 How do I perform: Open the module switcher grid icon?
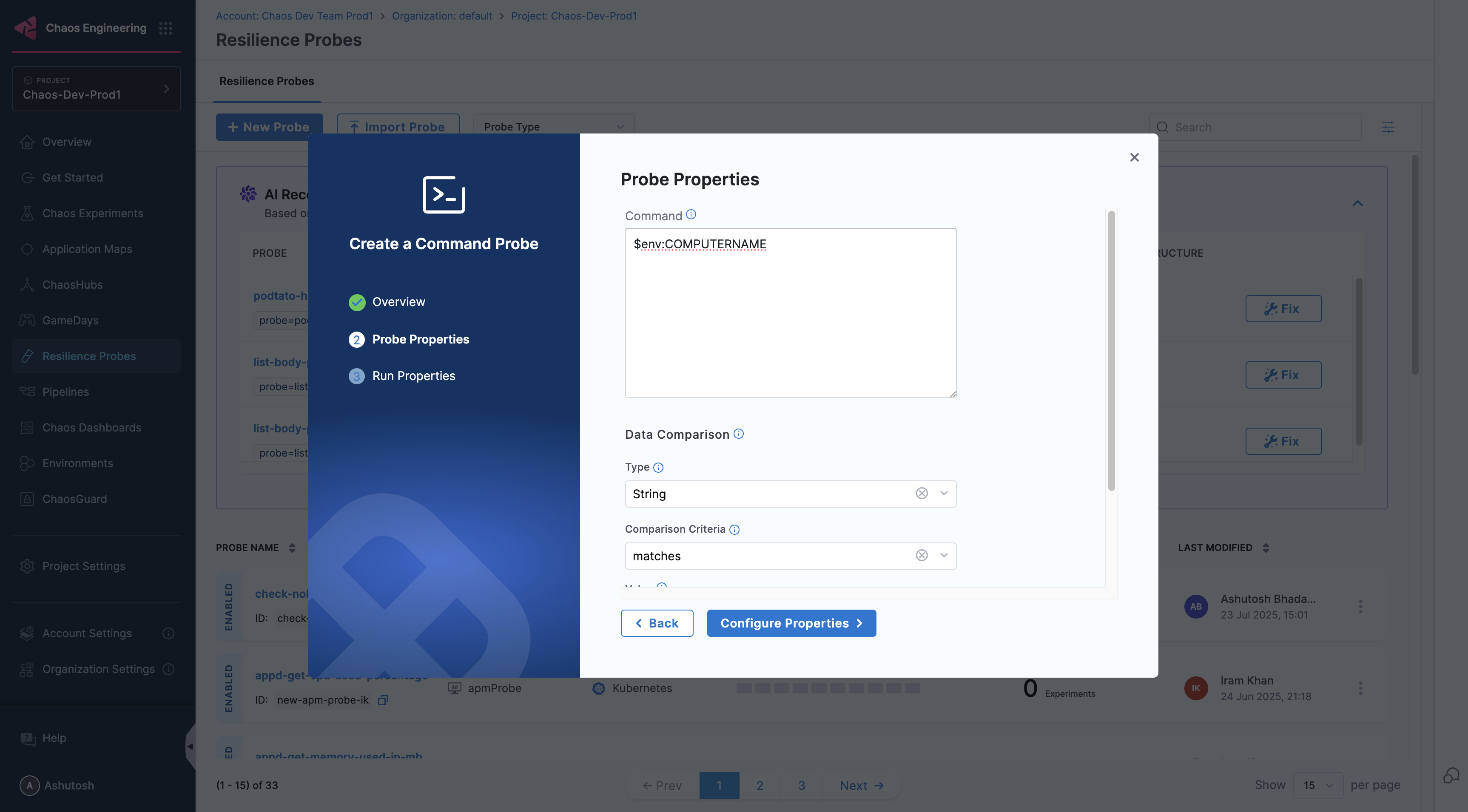(x=165, y=28)
